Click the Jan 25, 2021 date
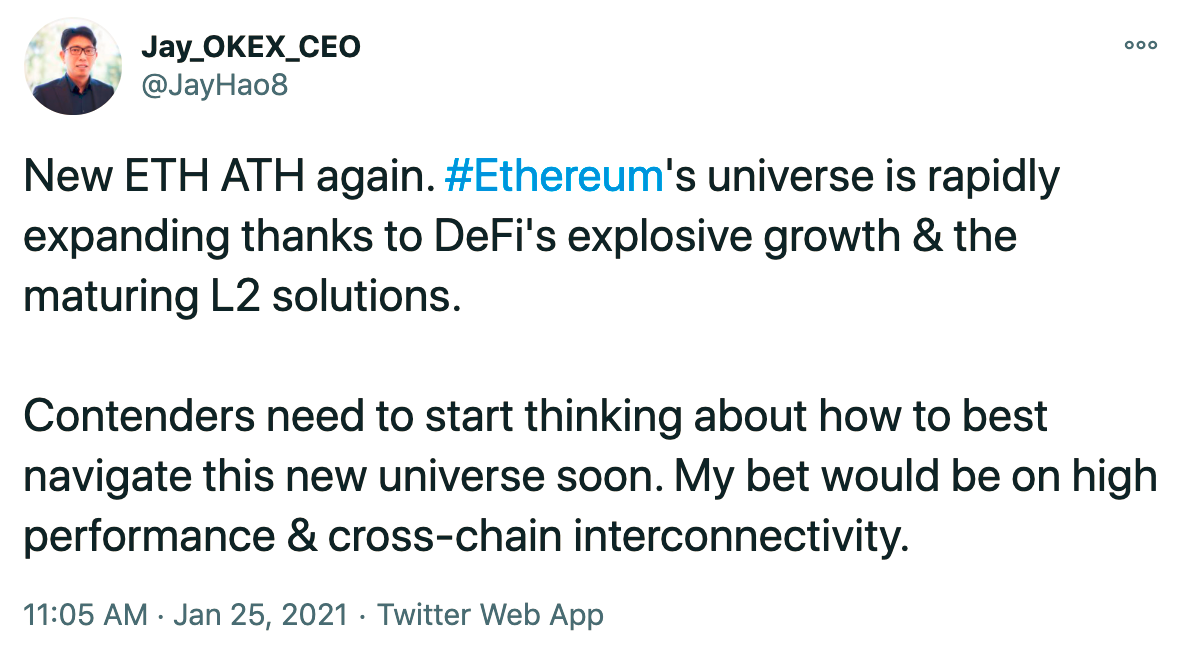 pos(261,614)
